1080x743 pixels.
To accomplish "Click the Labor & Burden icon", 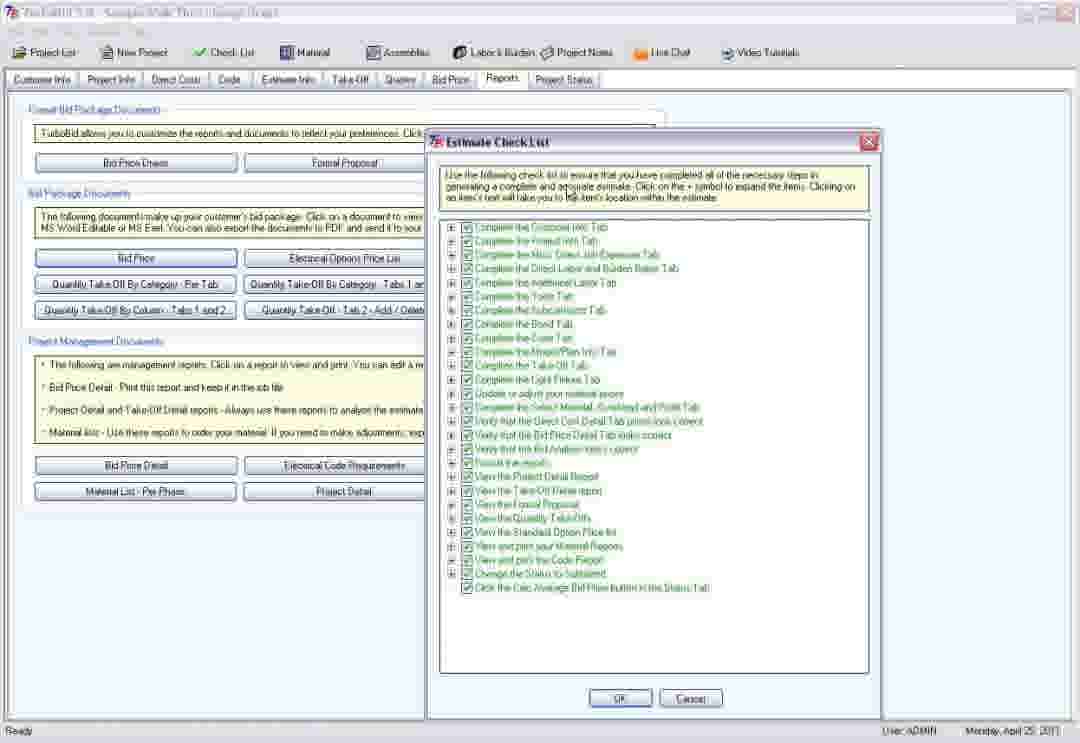I will [459, 52].
